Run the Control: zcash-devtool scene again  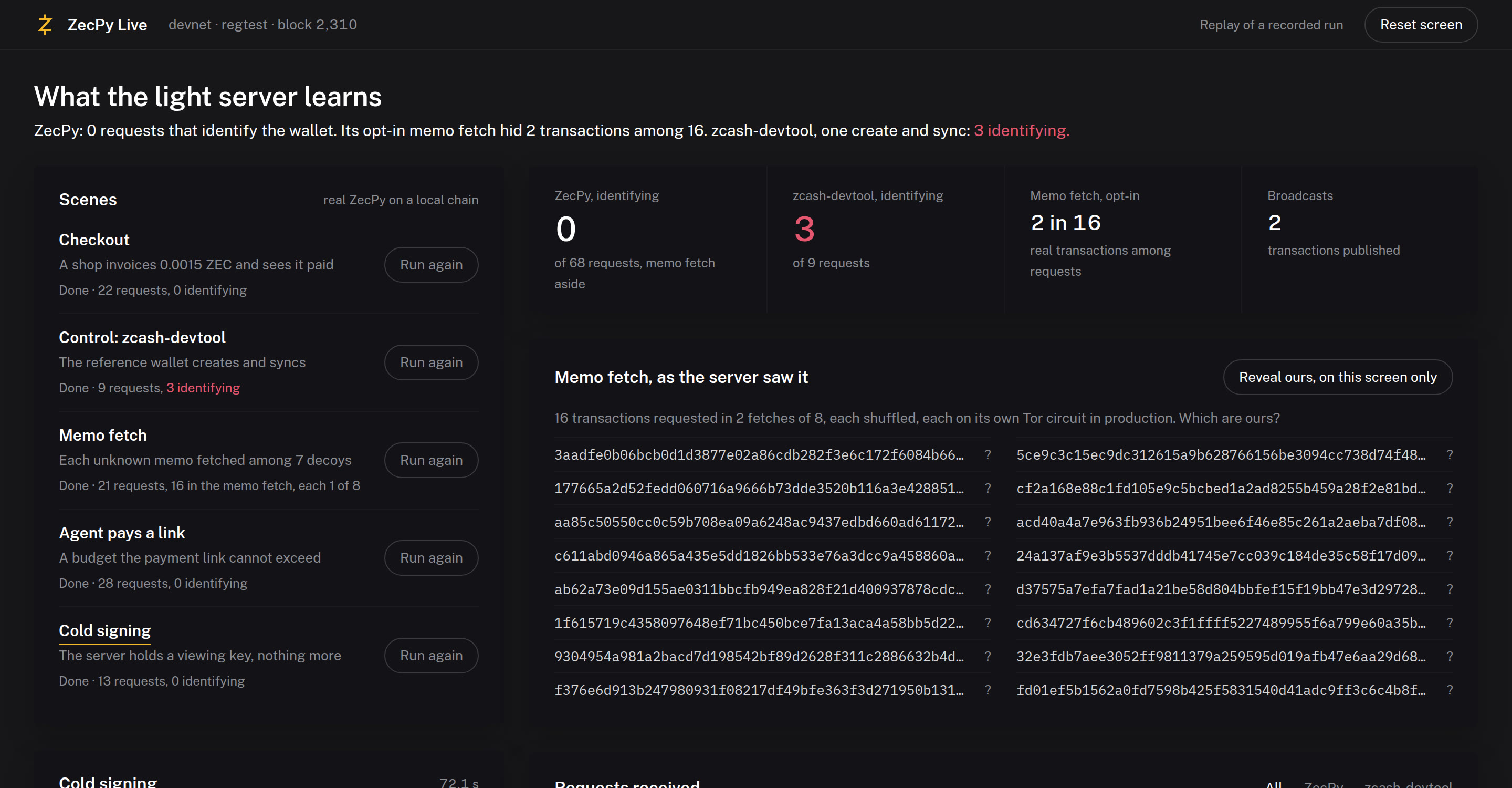[x=431, y=362]
